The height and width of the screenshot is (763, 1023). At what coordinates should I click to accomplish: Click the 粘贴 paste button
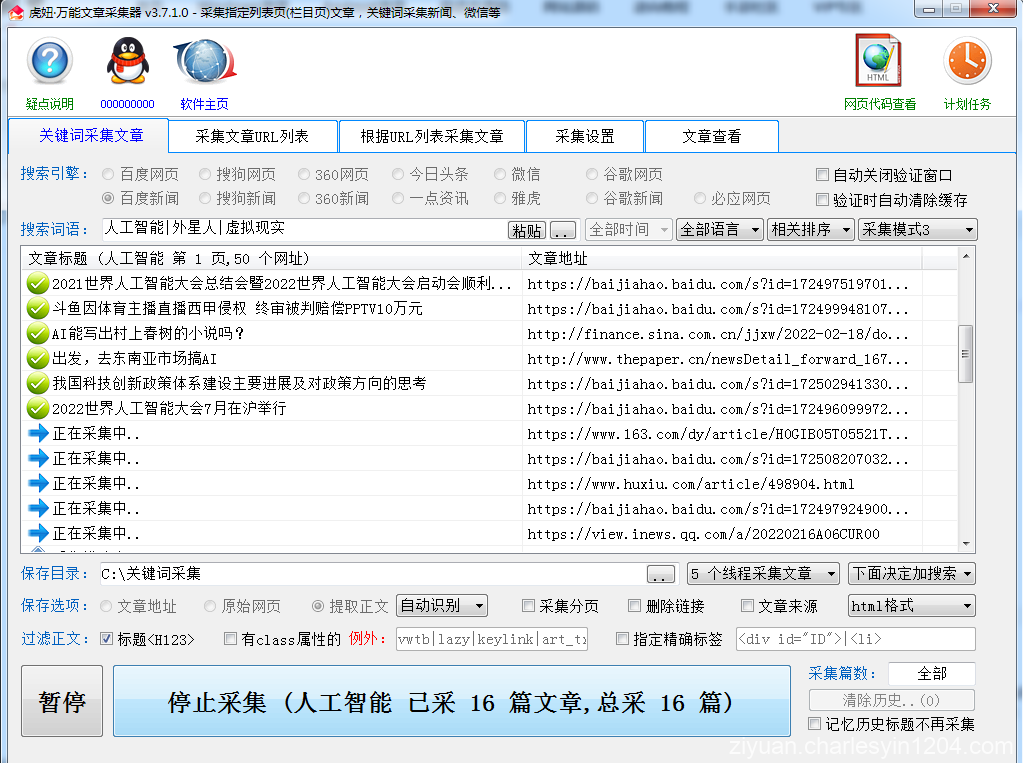click(x=526, y=229)
